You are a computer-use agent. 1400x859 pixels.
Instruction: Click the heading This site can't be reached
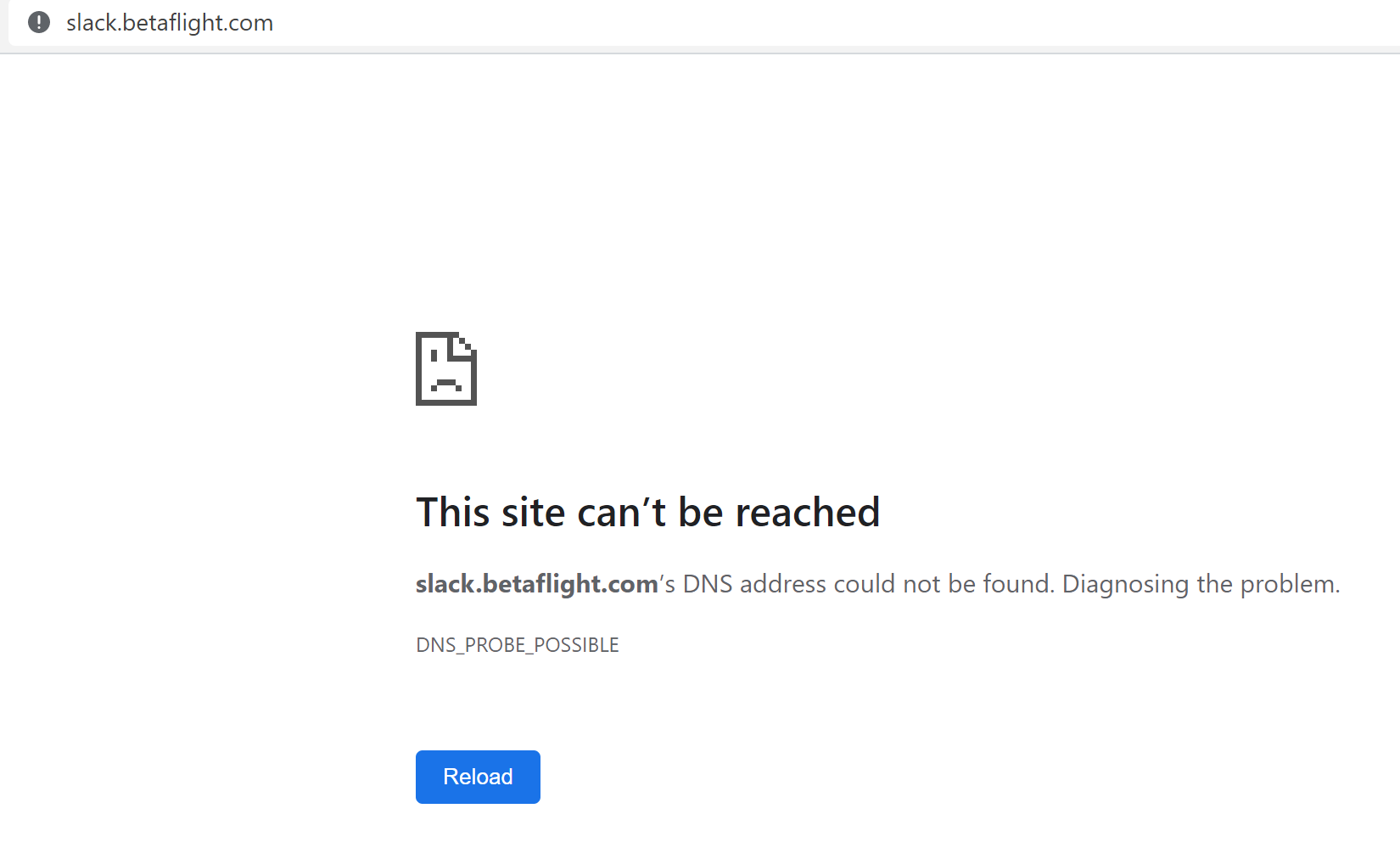click(647, 511)
